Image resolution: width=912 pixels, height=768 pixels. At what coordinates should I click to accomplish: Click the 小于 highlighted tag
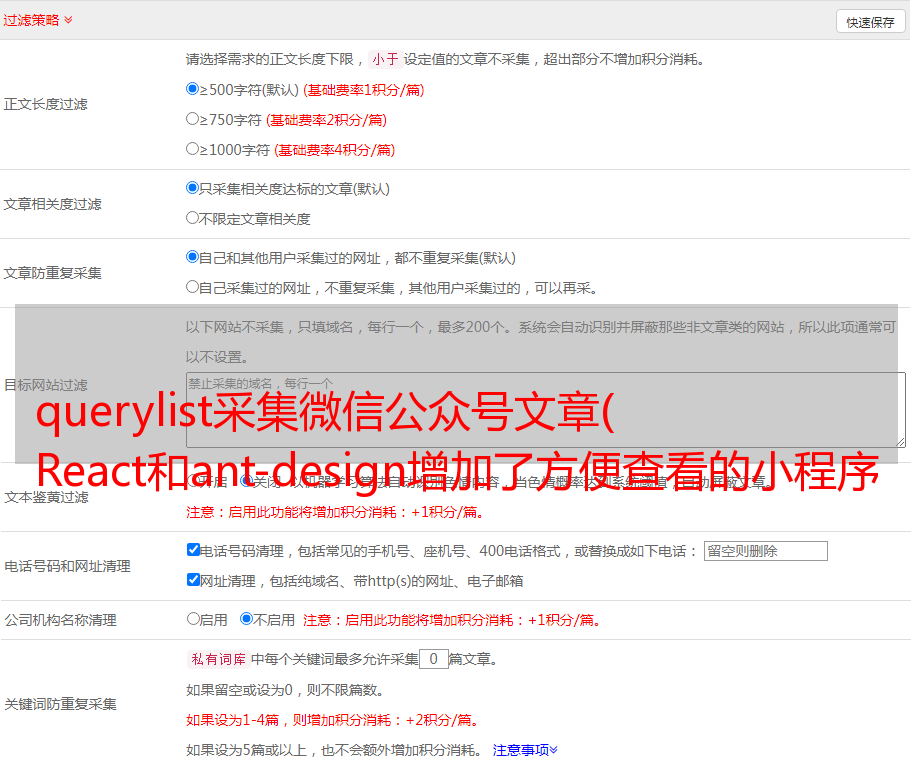pyautogui.click(x=385, y=59)
